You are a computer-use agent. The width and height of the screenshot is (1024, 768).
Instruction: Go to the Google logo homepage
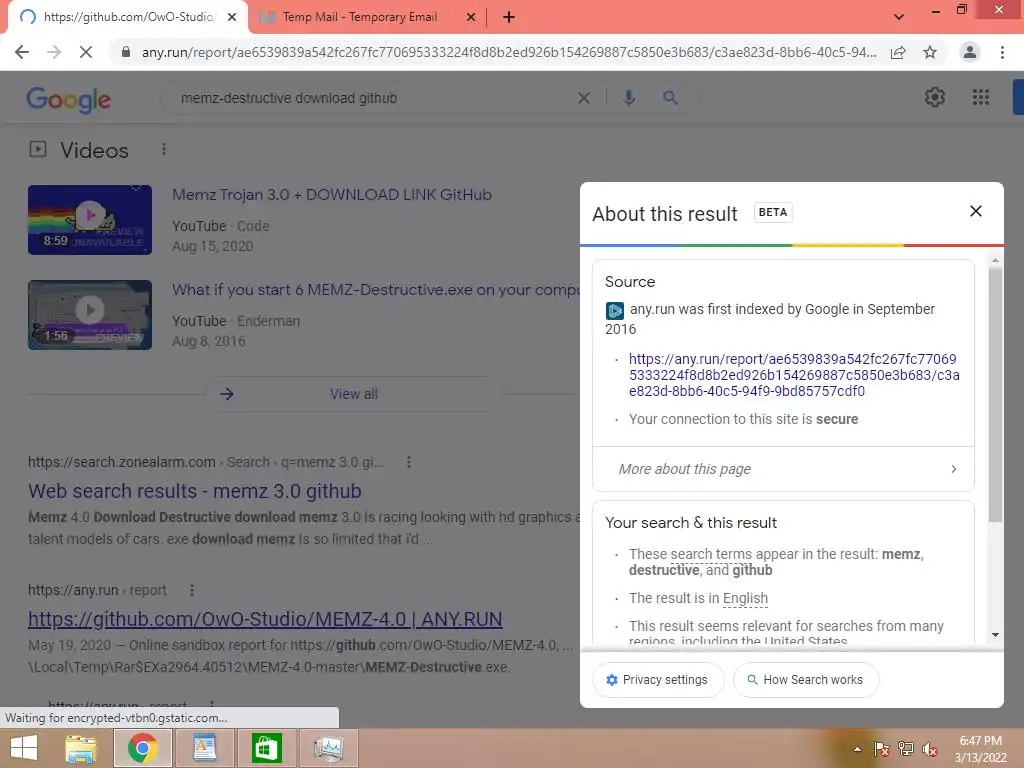click(69, 99)
